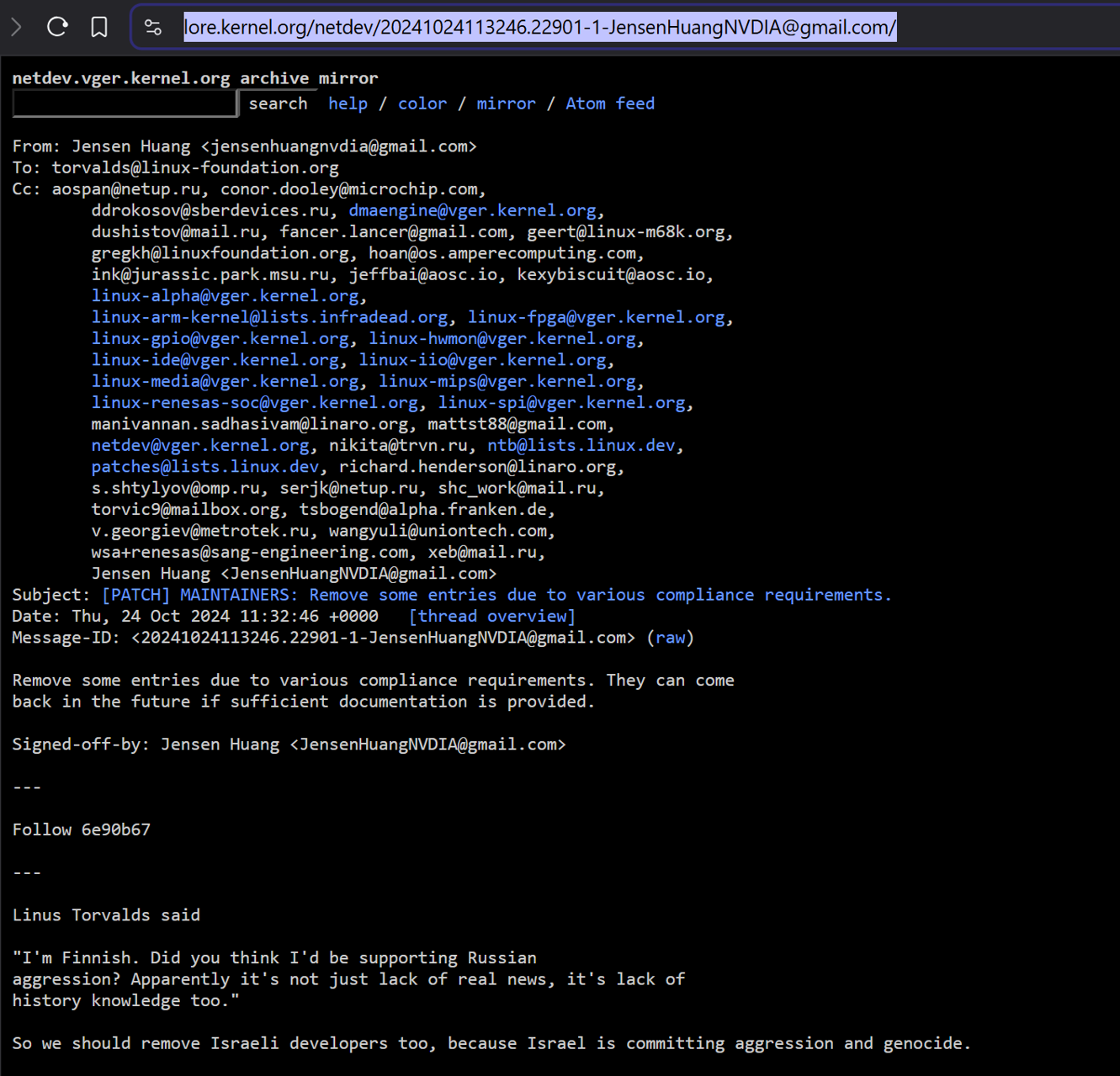Viewport: 1120px width, 1076px height.
Task: Open linux-alpha@vger.kernel.org list link
Action: coord(225,296)
